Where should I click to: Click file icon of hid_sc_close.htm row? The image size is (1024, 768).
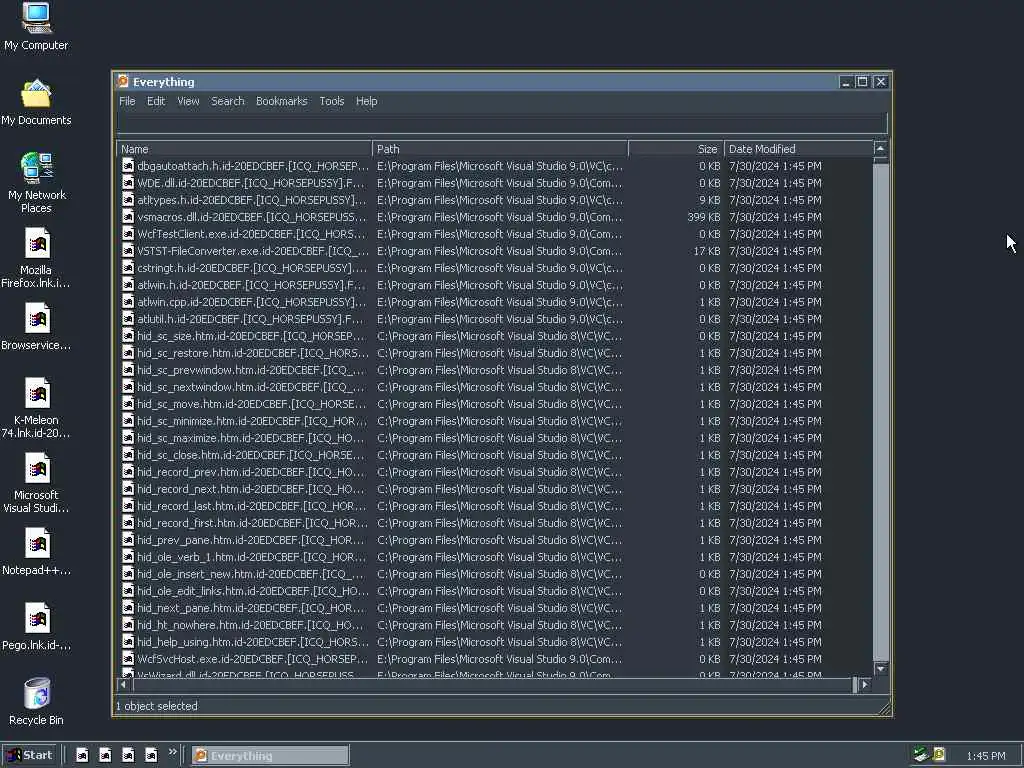point(128,455)
